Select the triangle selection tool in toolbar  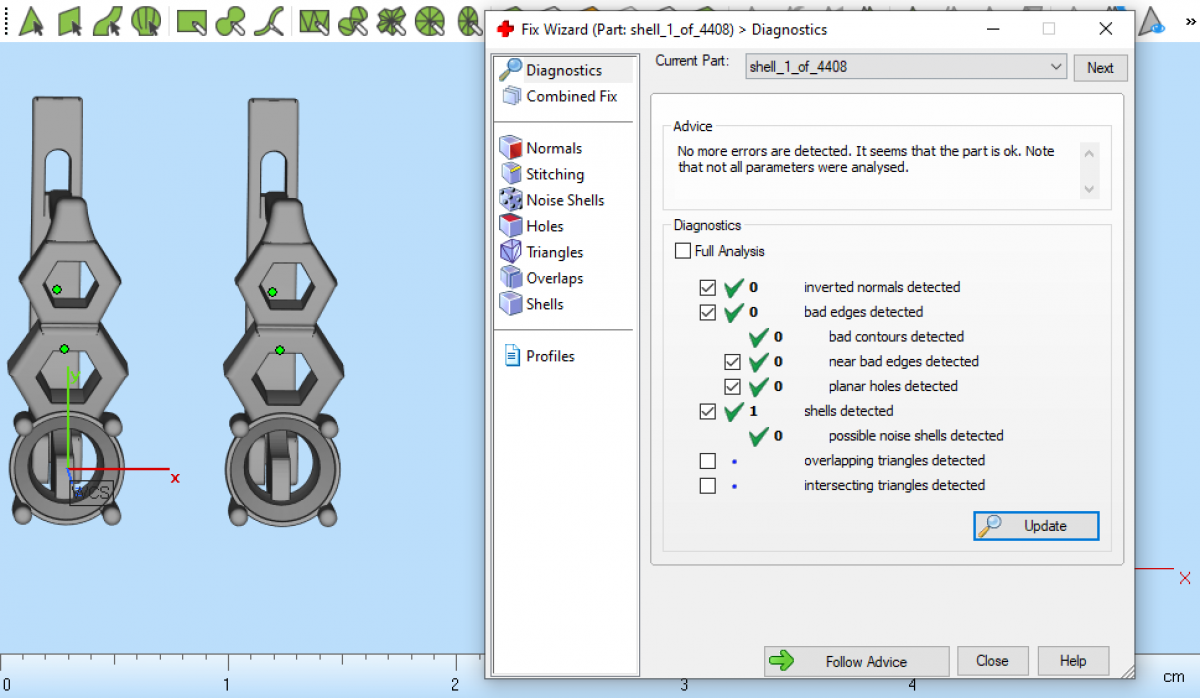point(31,20)
